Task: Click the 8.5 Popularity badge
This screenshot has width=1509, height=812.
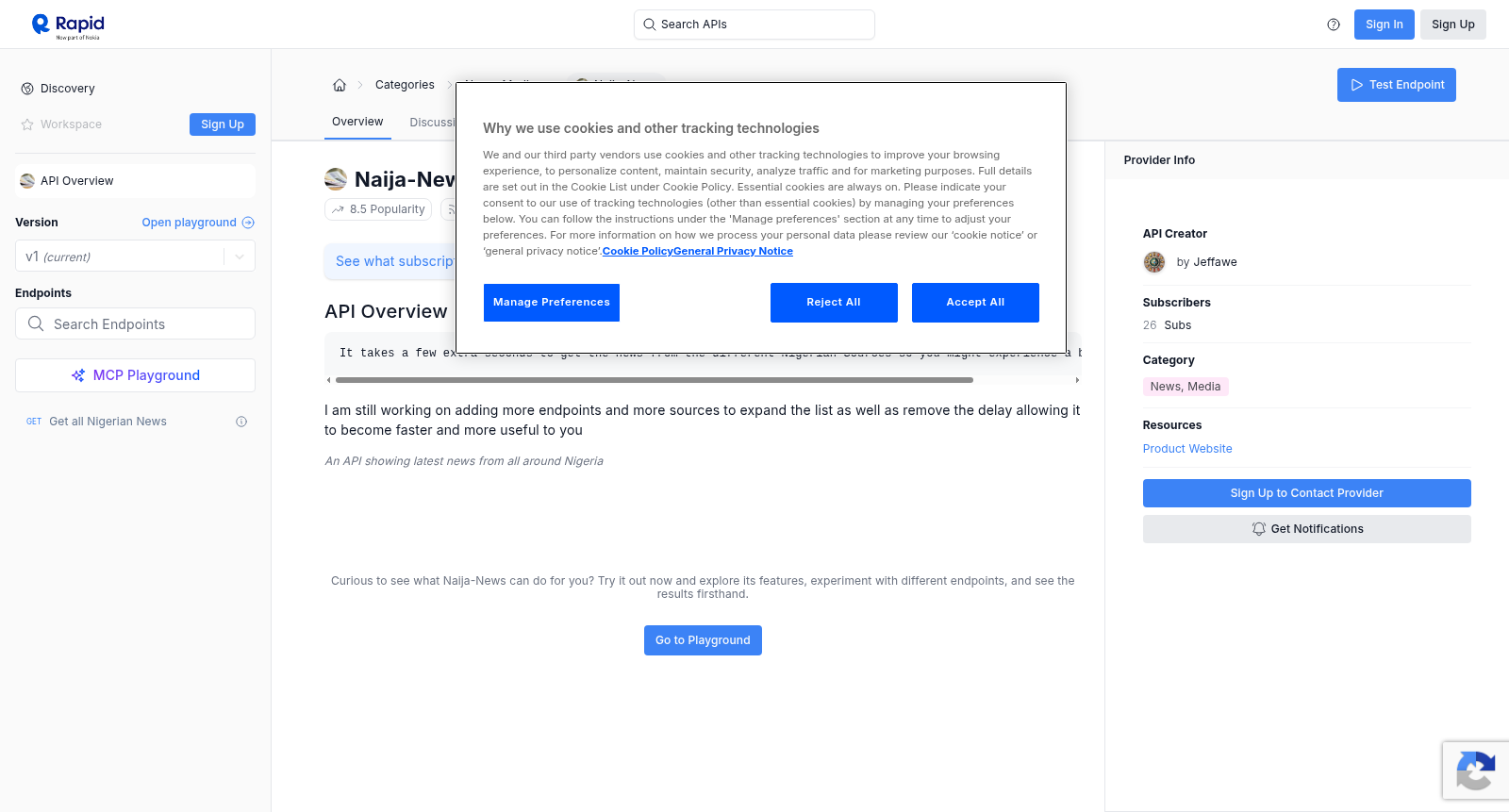Action: point(378,209)
